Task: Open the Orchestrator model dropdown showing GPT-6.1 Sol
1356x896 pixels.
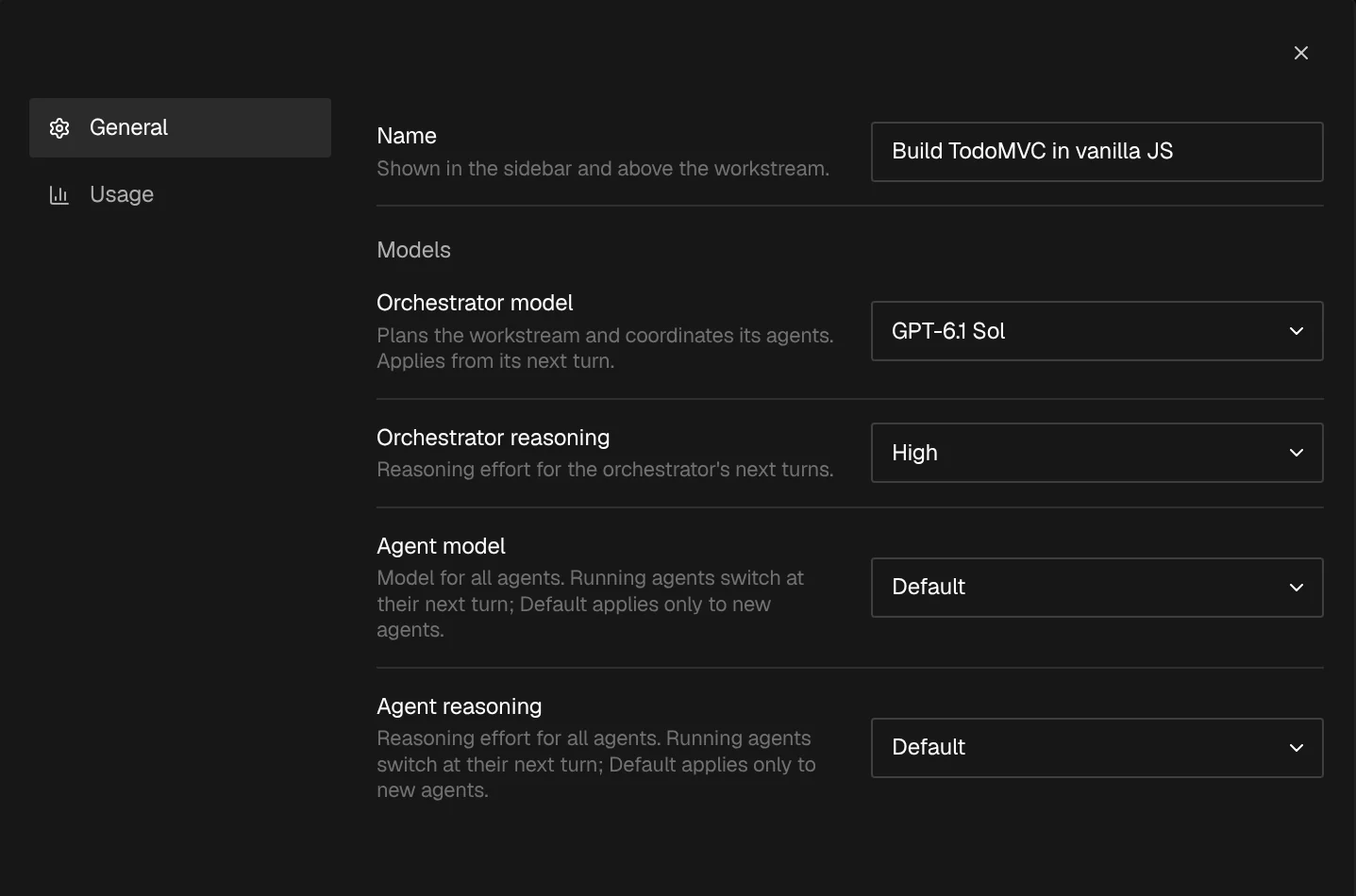Action: pyautogui.click(x=1097, y=331)
